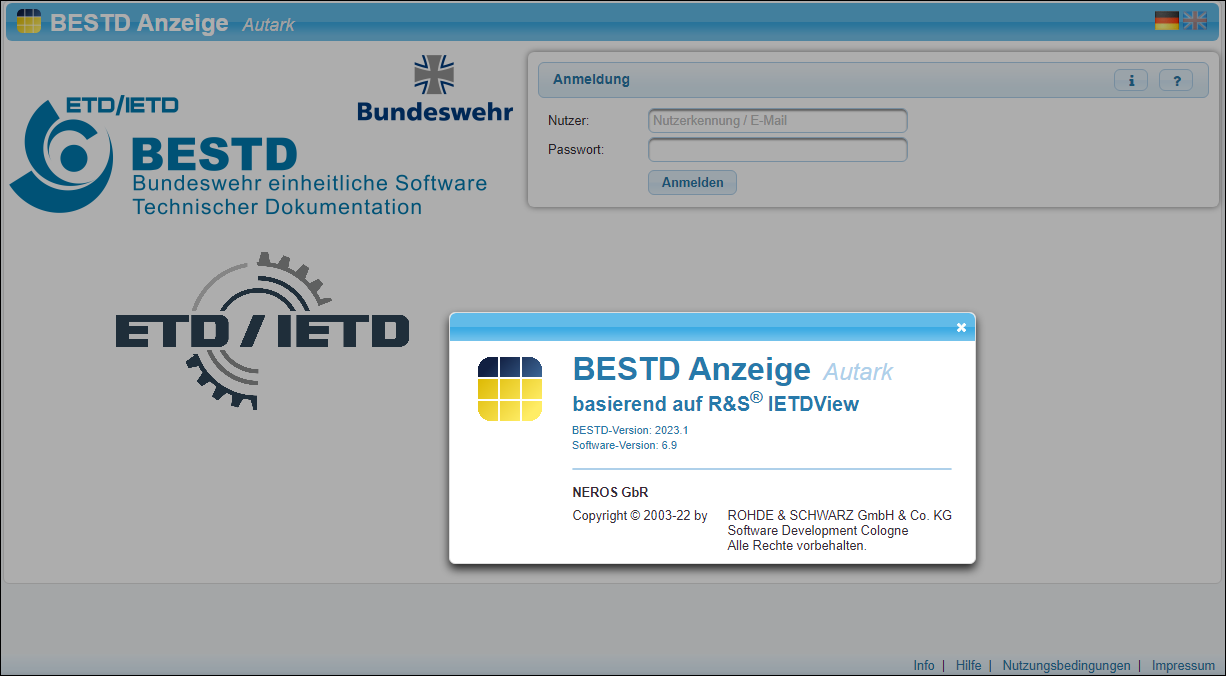Click the BESTD Anzeige header title
Screen dimensions: 1226x676
point(139,22)
